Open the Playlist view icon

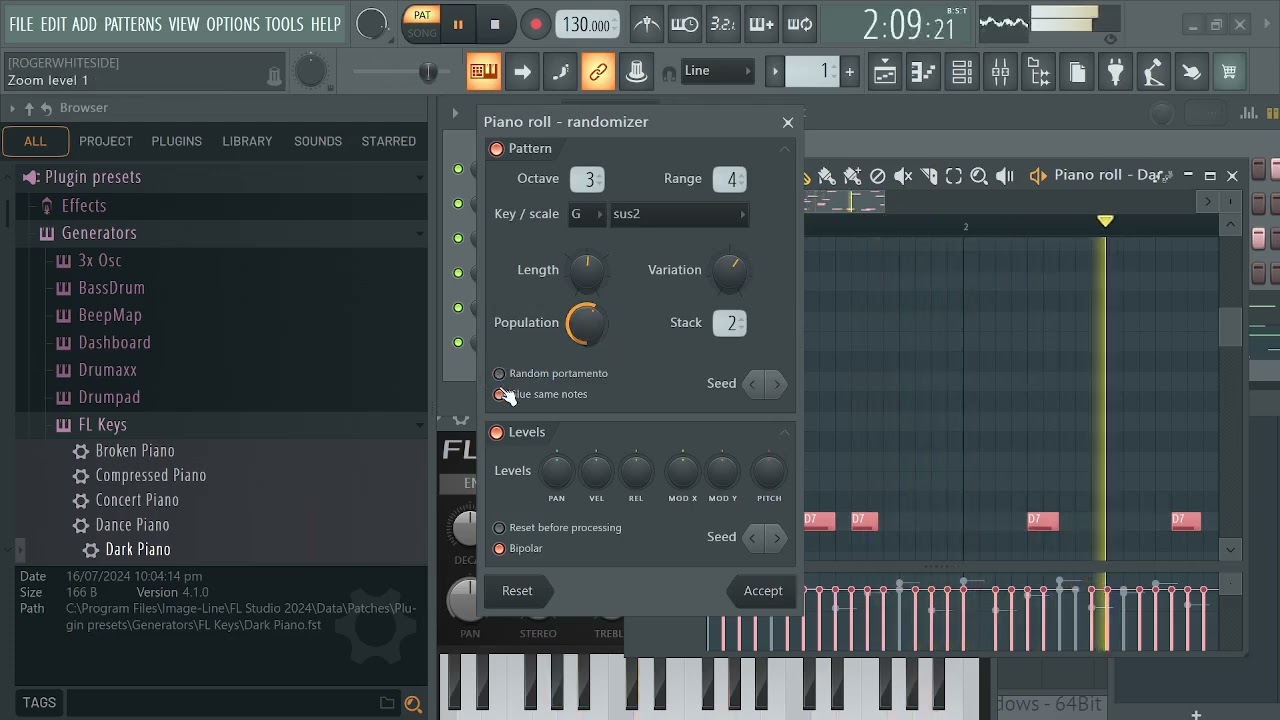pos(885,72)
